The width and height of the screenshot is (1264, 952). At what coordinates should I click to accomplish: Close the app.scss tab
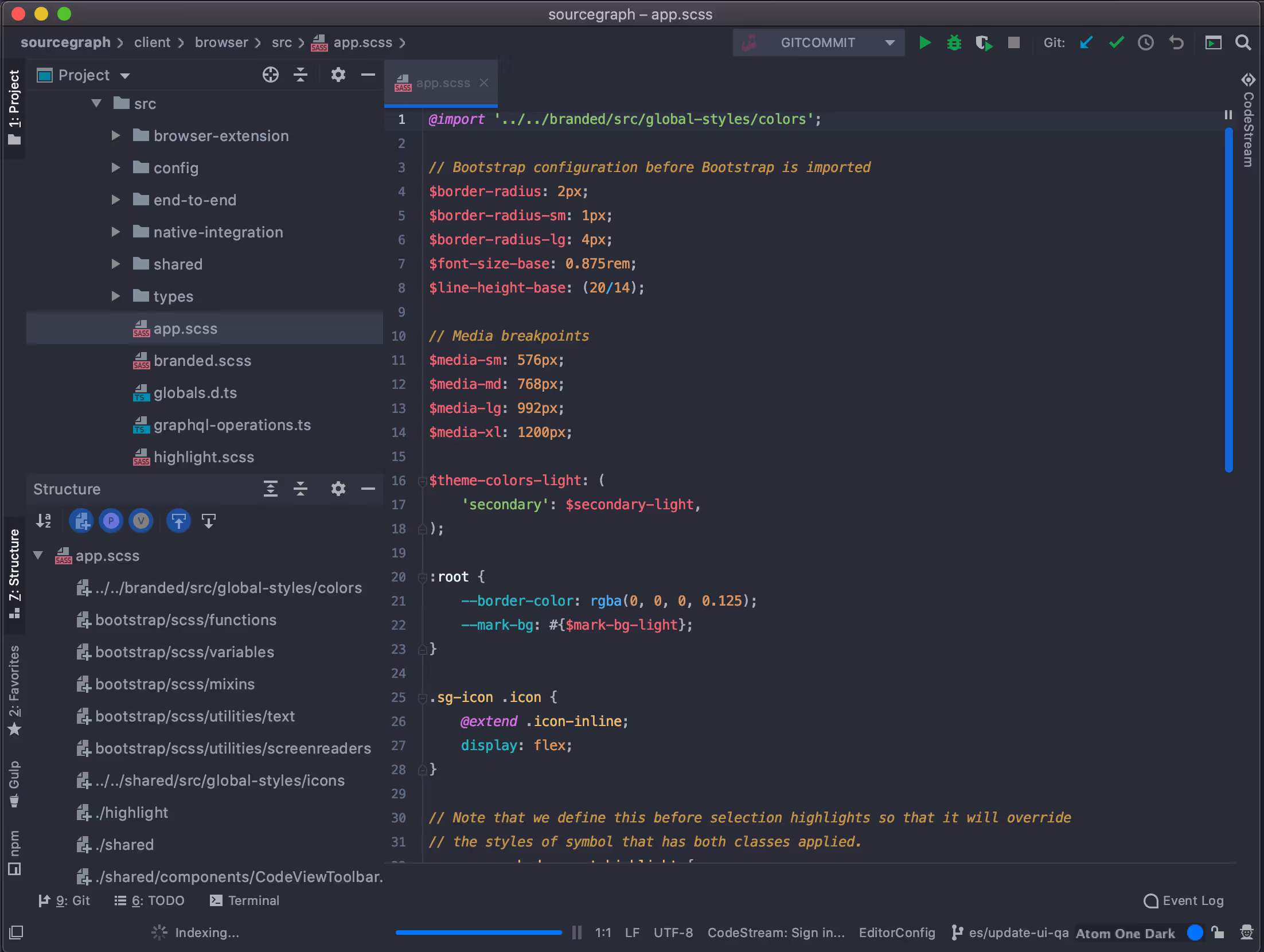(x=484, y=83)
